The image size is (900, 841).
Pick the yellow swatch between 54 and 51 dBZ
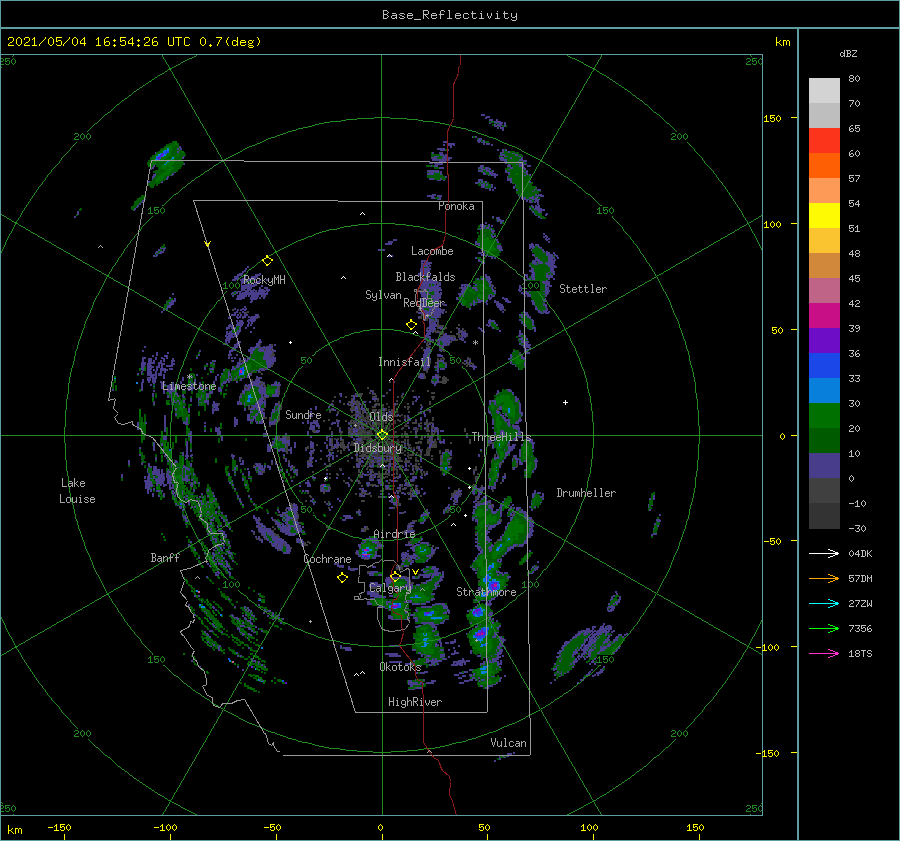click(x=824, y=216)
